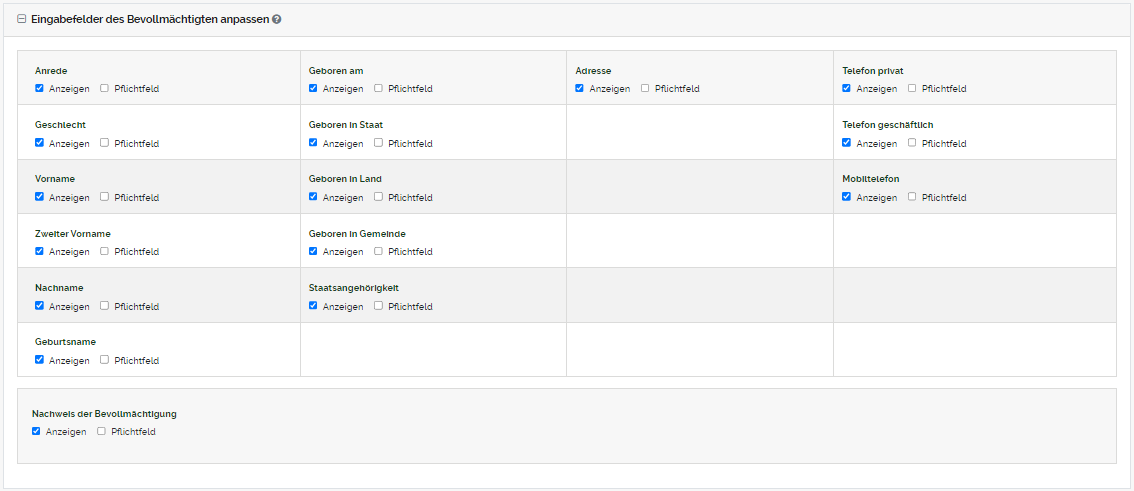Uncheck Anzeigen for Adresse

pyautogui.click(x=580, y=88)
